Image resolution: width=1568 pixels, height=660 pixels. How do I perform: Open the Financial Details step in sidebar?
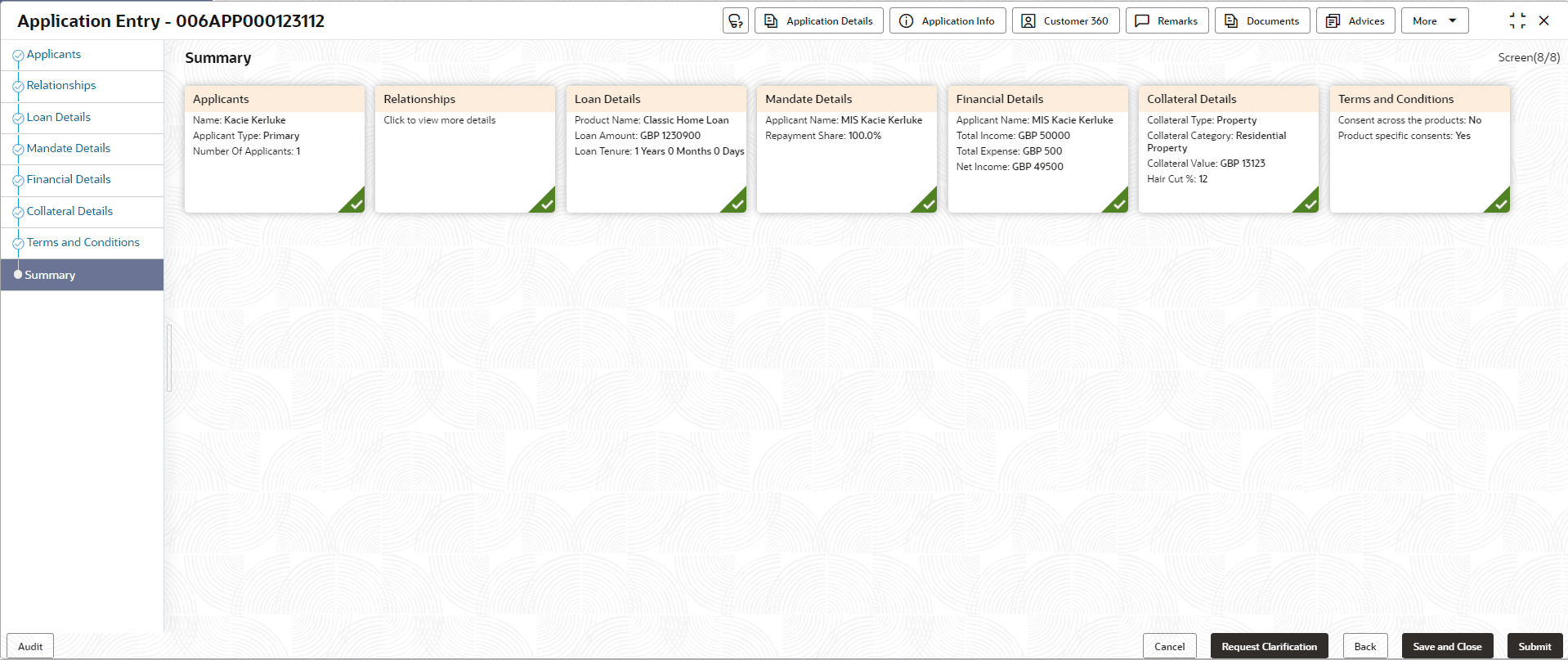point(69,179)
